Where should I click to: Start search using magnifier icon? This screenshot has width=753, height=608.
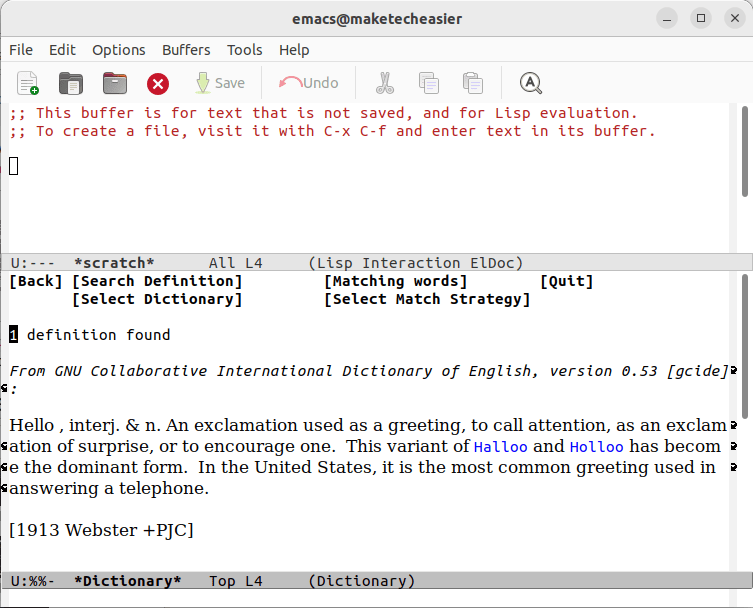click(531, 83)
